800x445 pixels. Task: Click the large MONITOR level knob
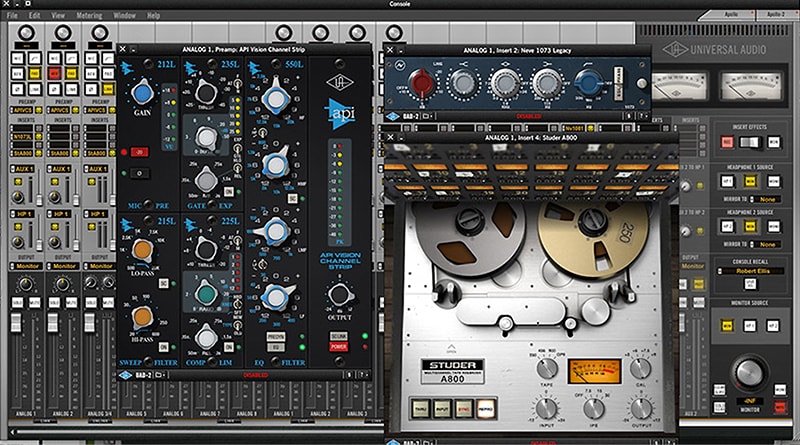[x=748, y=373]
